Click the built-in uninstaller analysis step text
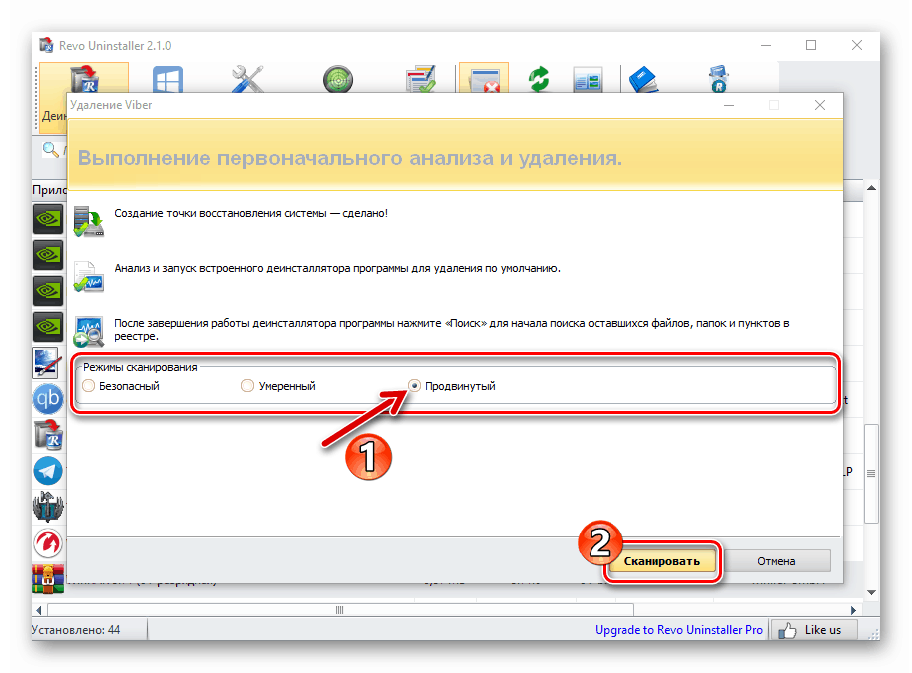Viewport: 912px width, 673px height. click(337, 269)
